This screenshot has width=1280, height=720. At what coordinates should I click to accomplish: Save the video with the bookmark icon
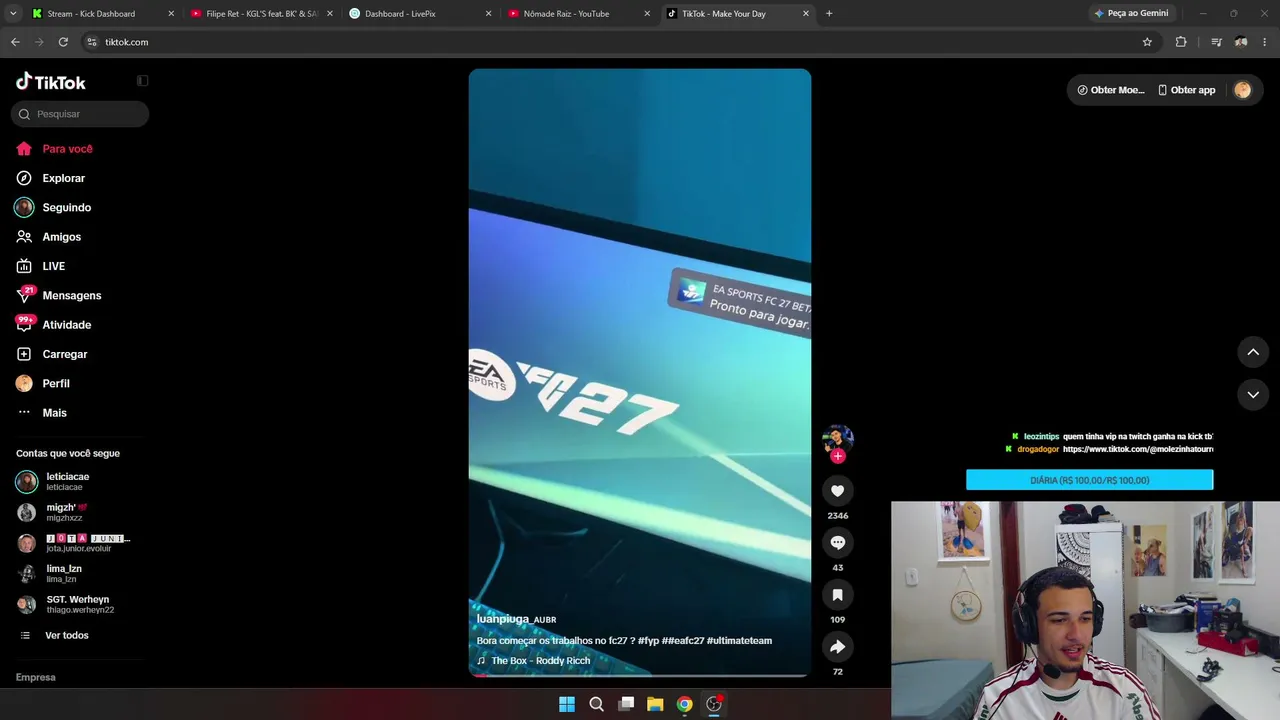(838, 595)
